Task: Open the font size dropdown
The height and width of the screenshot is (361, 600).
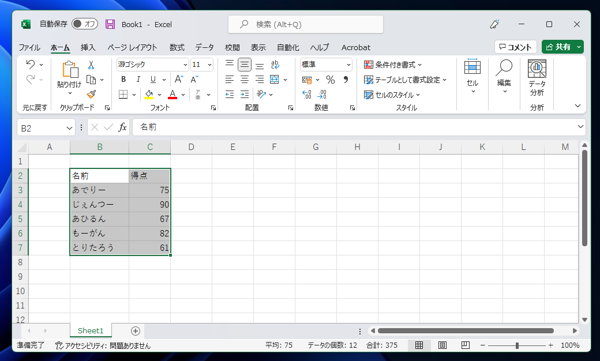Action: (209, 65)
